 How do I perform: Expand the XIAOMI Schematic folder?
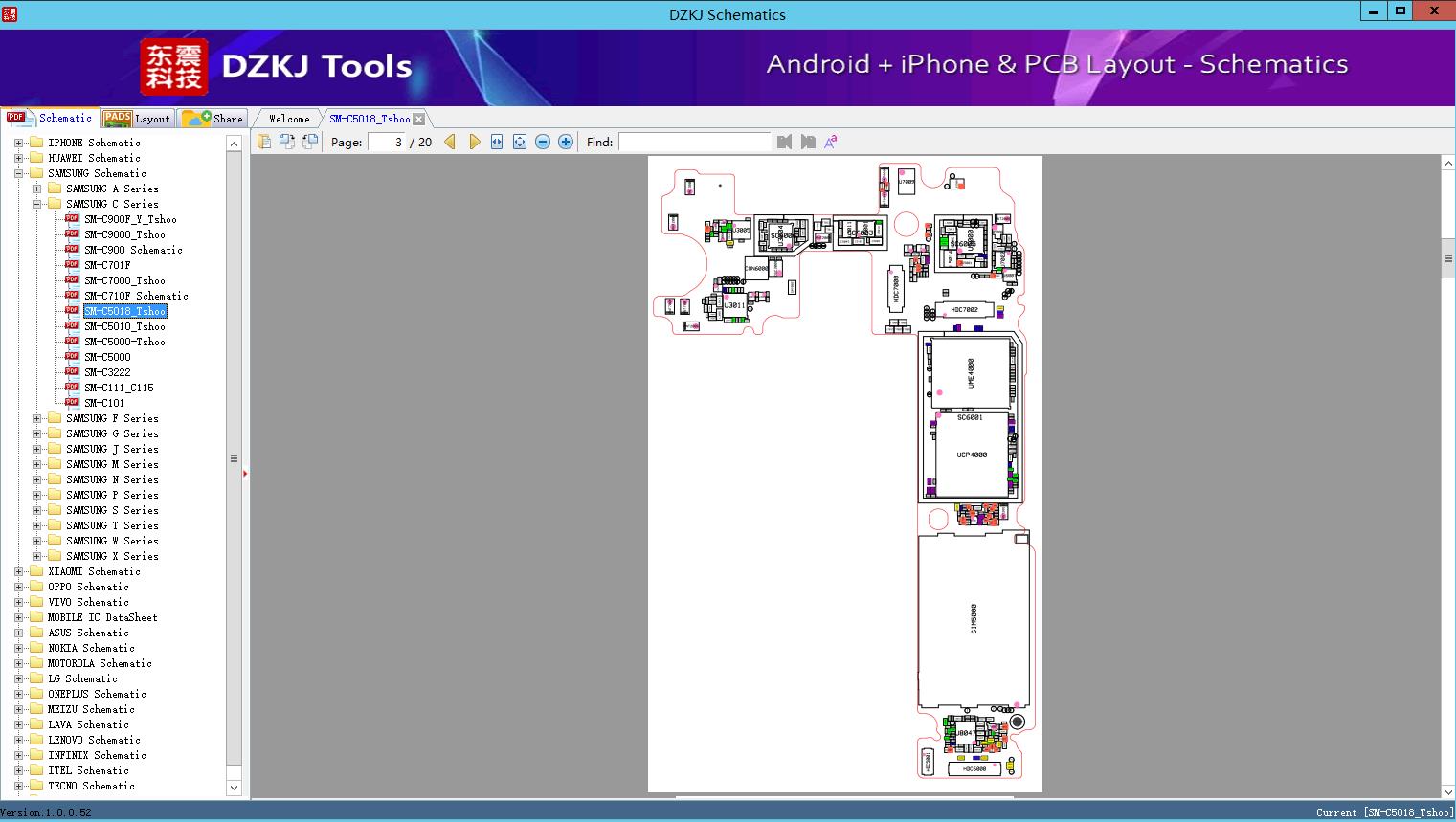[x=18, y=571]
